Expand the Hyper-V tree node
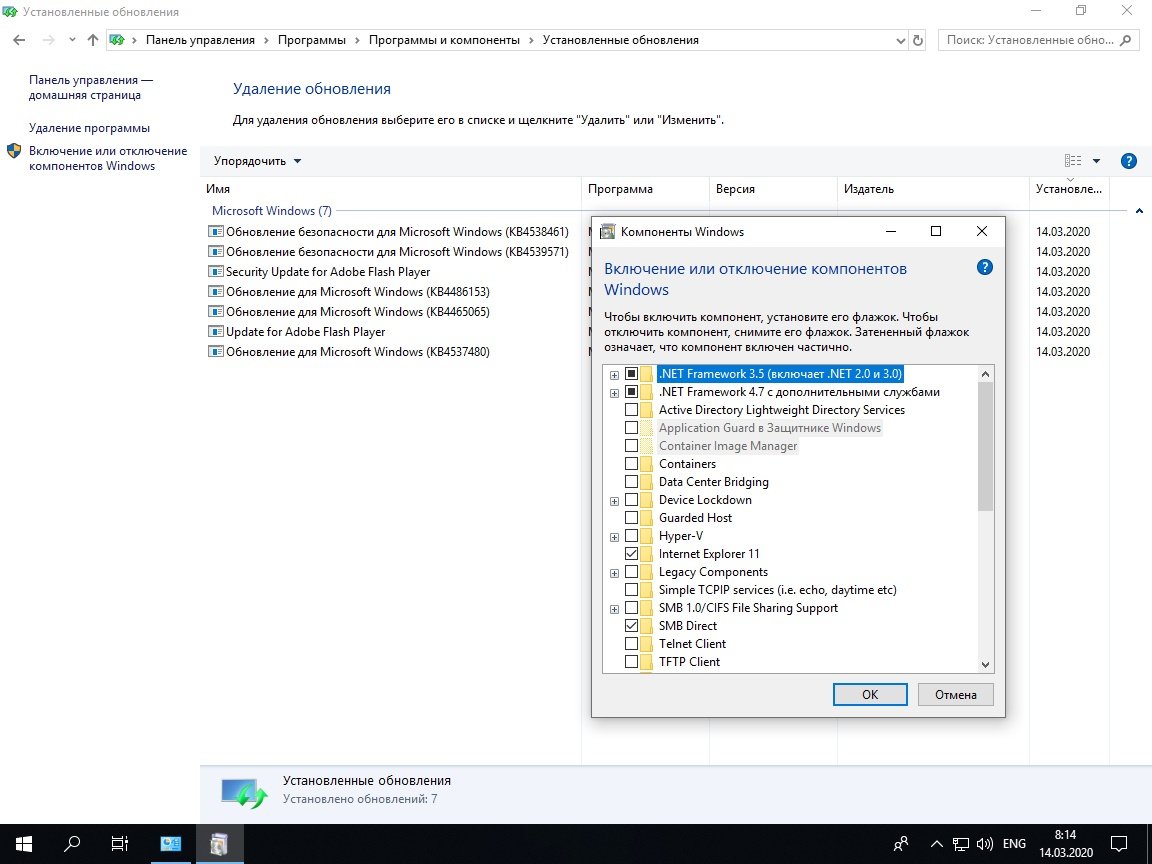This screenshot has width=1152, height=864. pyautogui.click(x=614, y=537)
